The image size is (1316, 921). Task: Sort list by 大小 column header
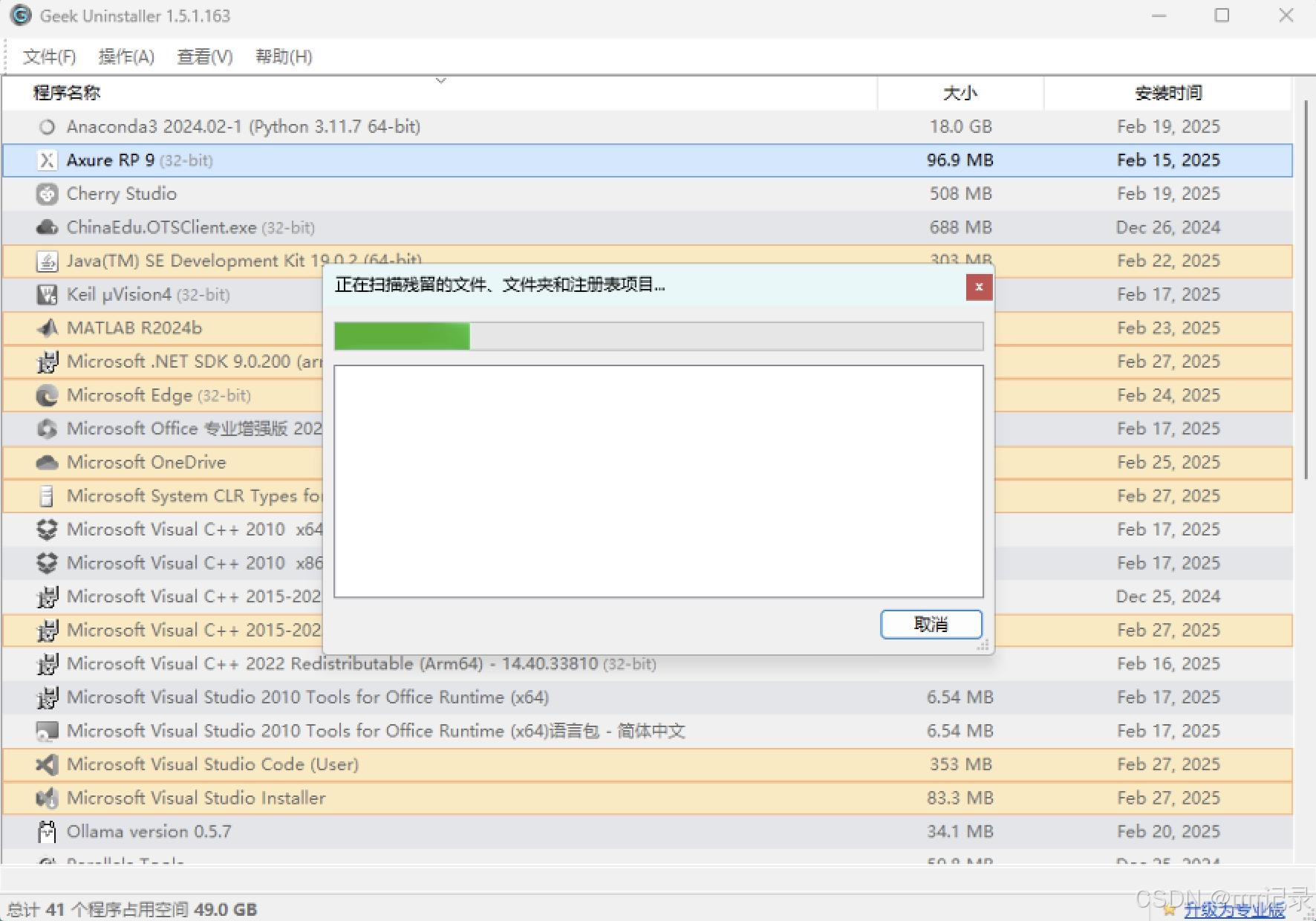click(x=960, y=93)
